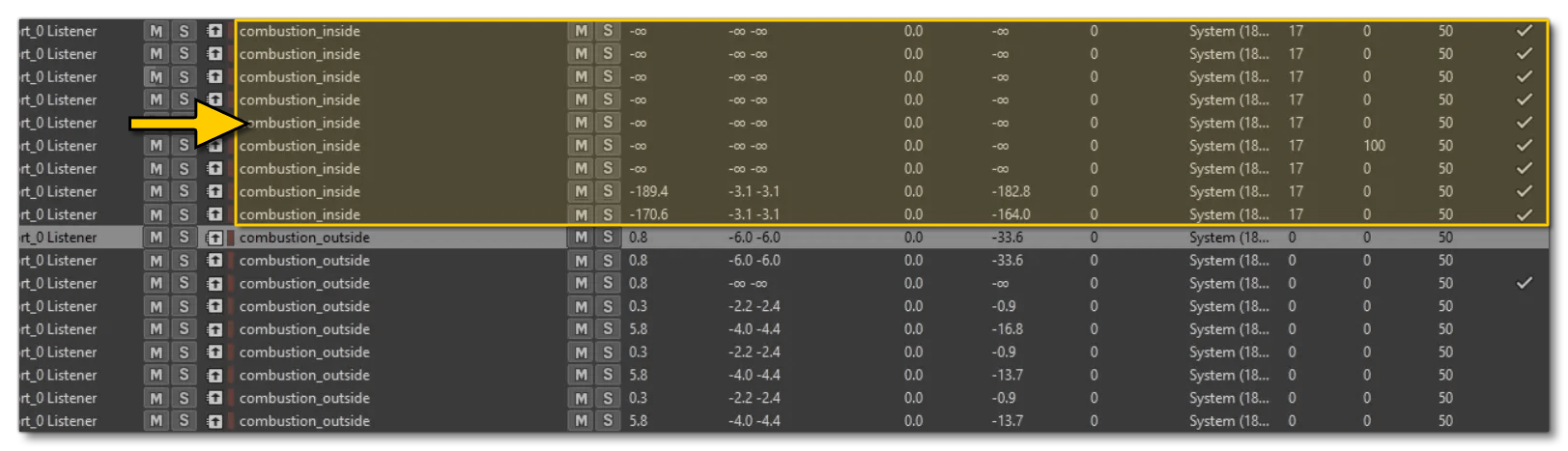Click the arrow icon on the -170.6 row
This screenshot has width=1568, height=451.
pos(214,214)
